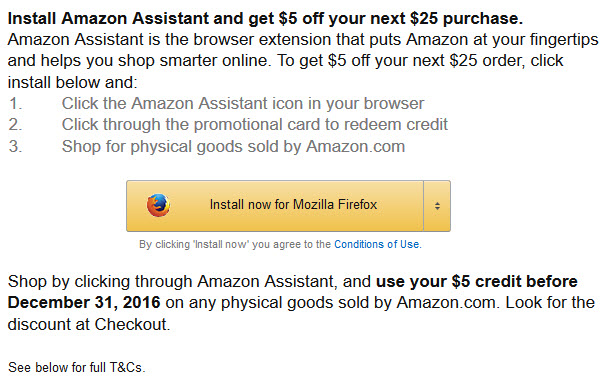Click the bold 'December 31, 2016' date
The image size is (605, 382).
pos(84,303)
